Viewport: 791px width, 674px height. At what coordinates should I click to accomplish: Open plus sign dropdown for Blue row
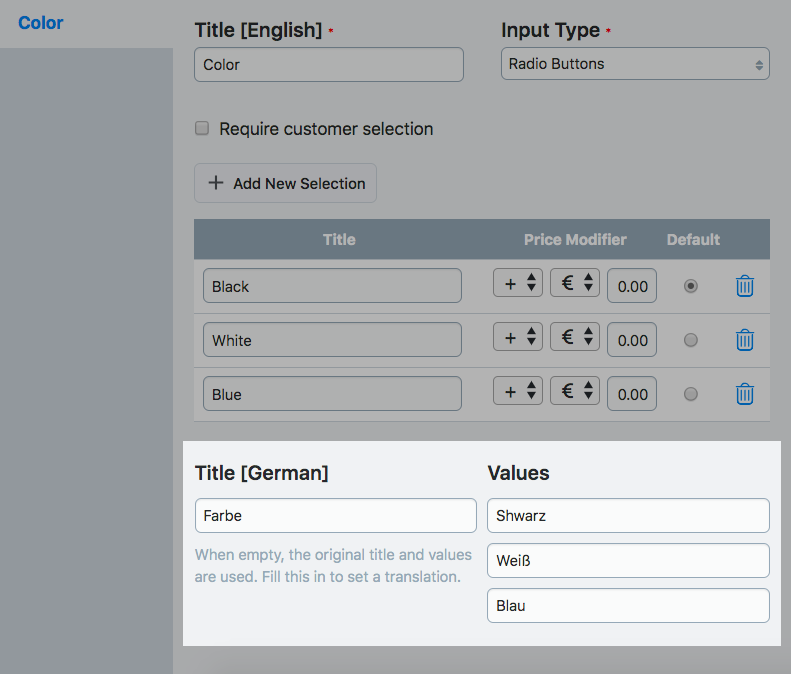click(x=518, y=392)
